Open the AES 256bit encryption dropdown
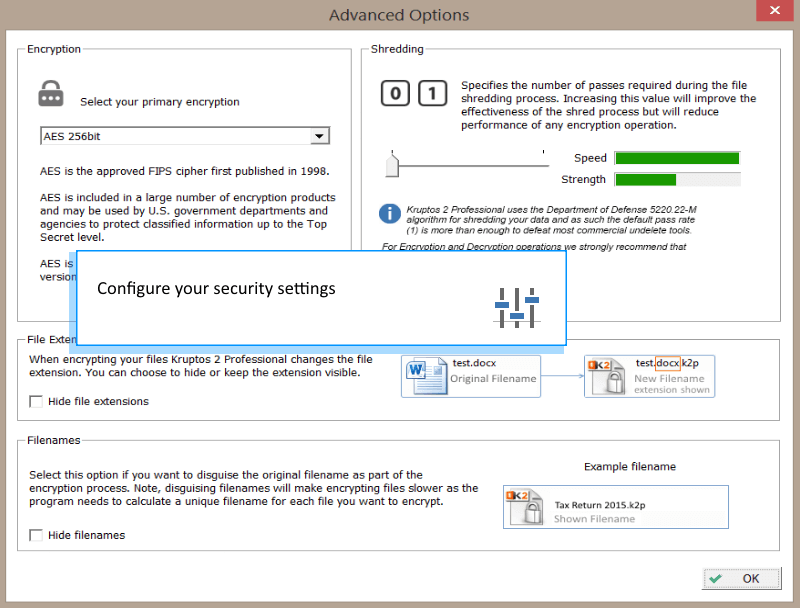800x608 pixels. [185, 136]
